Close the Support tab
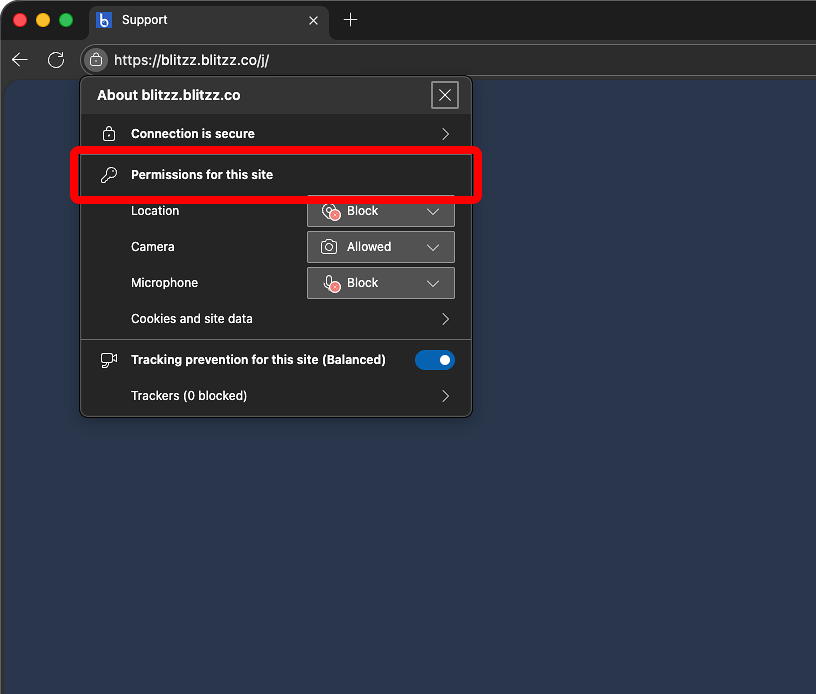The width and height of the screenshot is (816, 694). (313, 20)
